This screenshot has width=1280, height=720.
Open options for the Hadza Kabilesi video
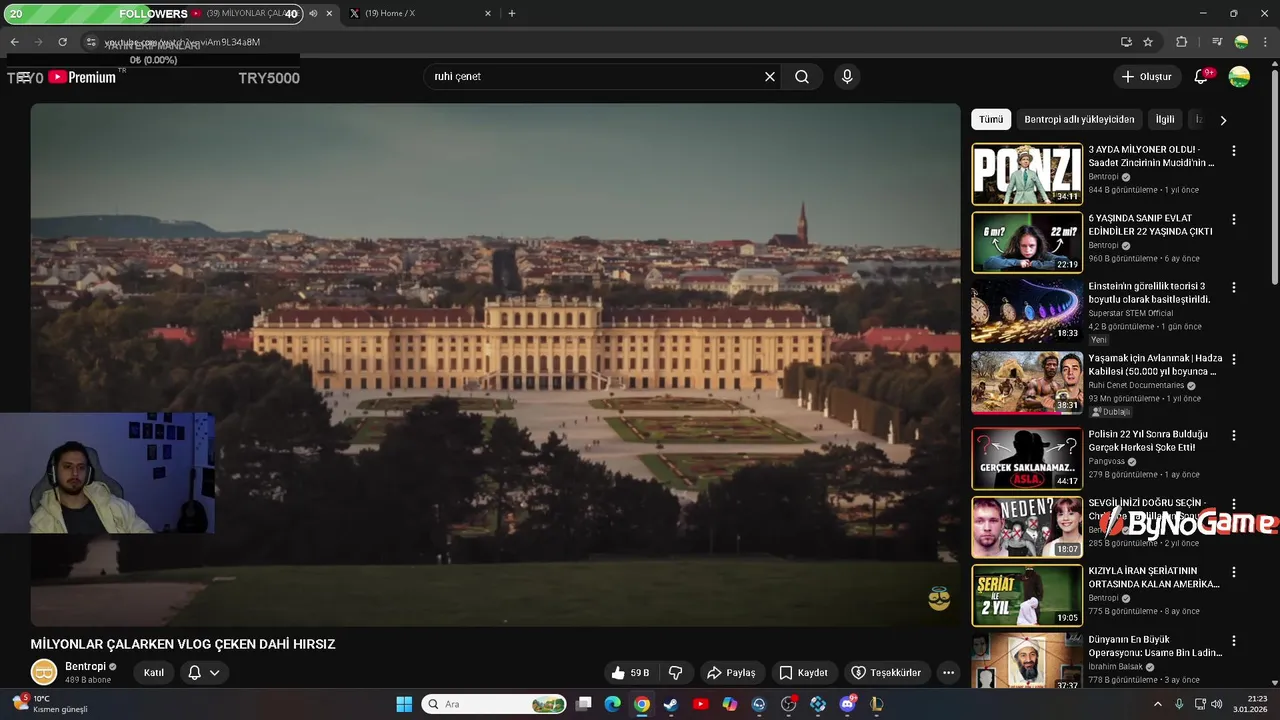1233,359
